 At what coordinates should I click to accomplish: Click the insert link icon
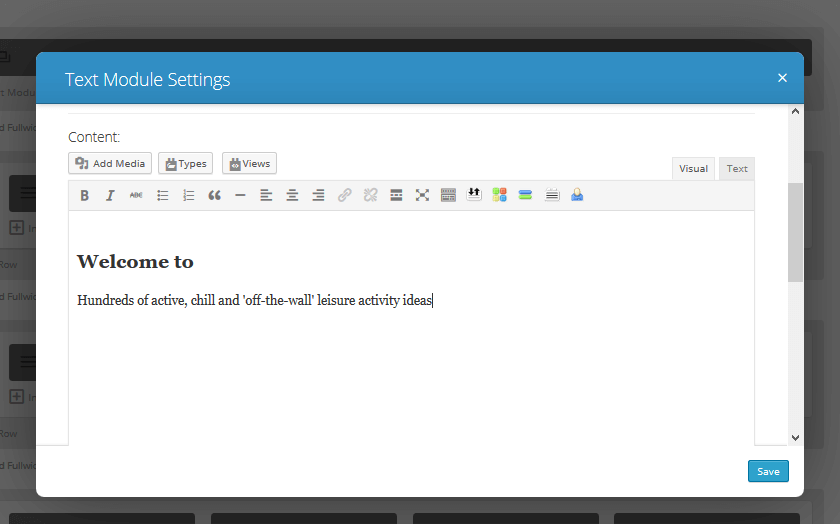344,196
